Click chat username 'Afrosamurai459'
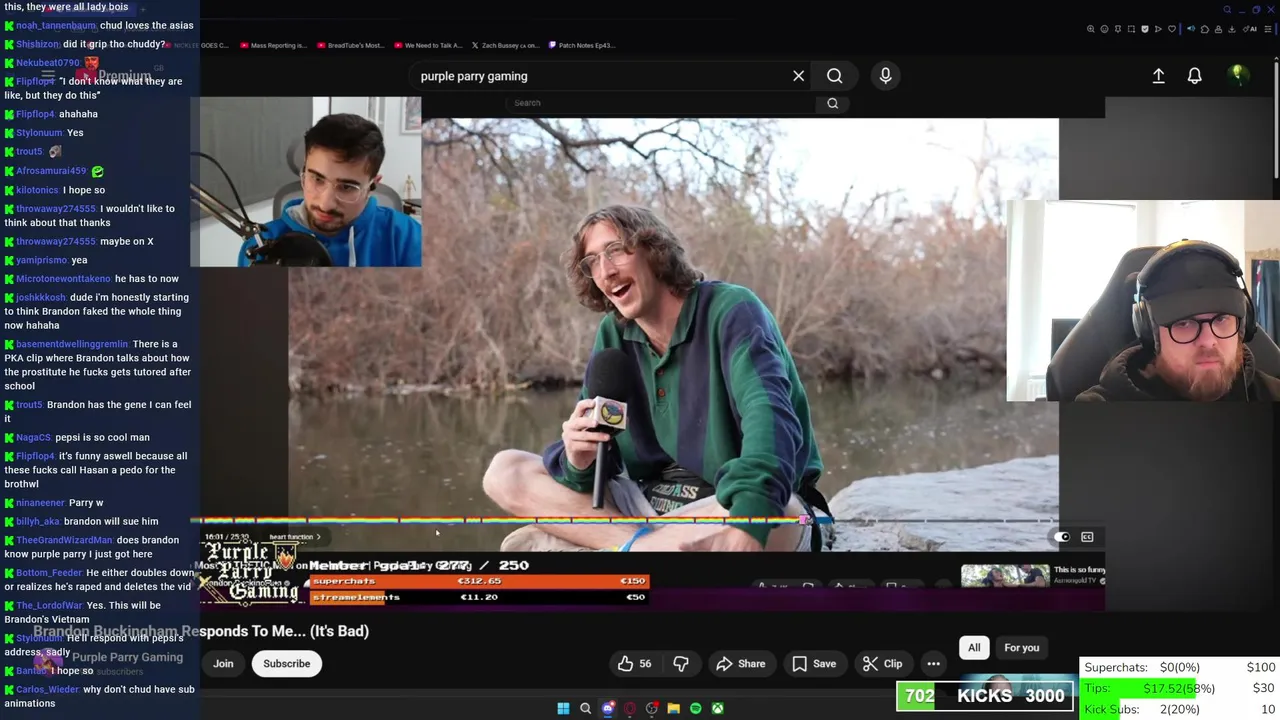 pos(51,171)
